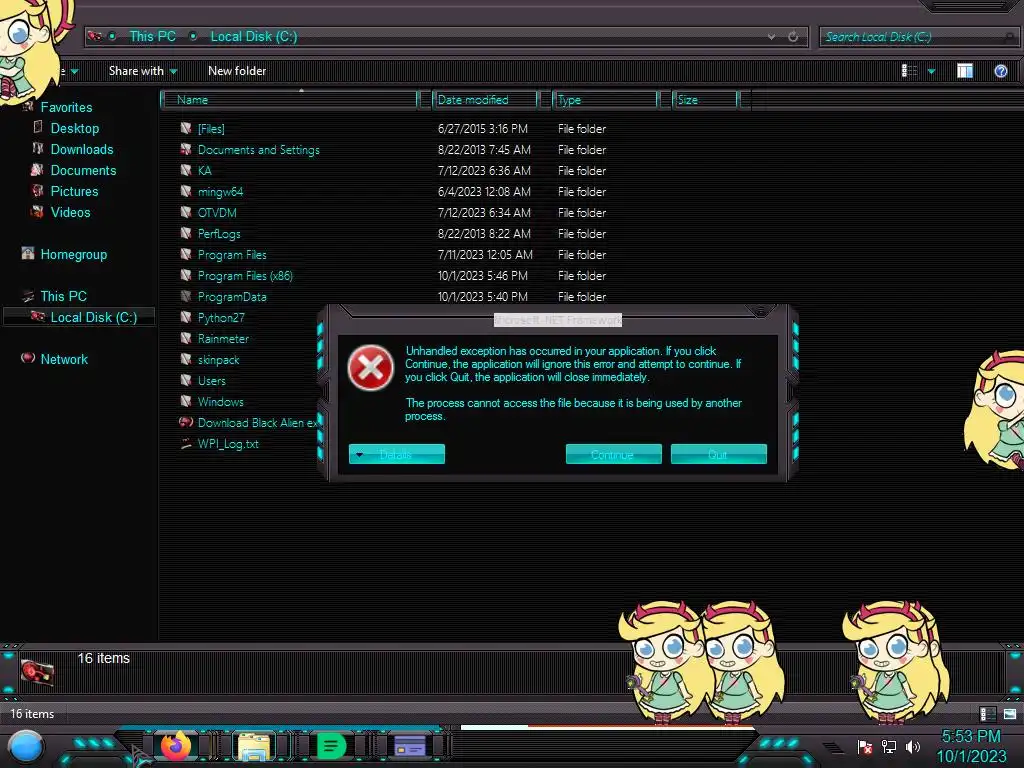Click Local Disk (C:) breadcrumb
The image size is (1024, 768).
pyautogui.click(x=253, y=37)
